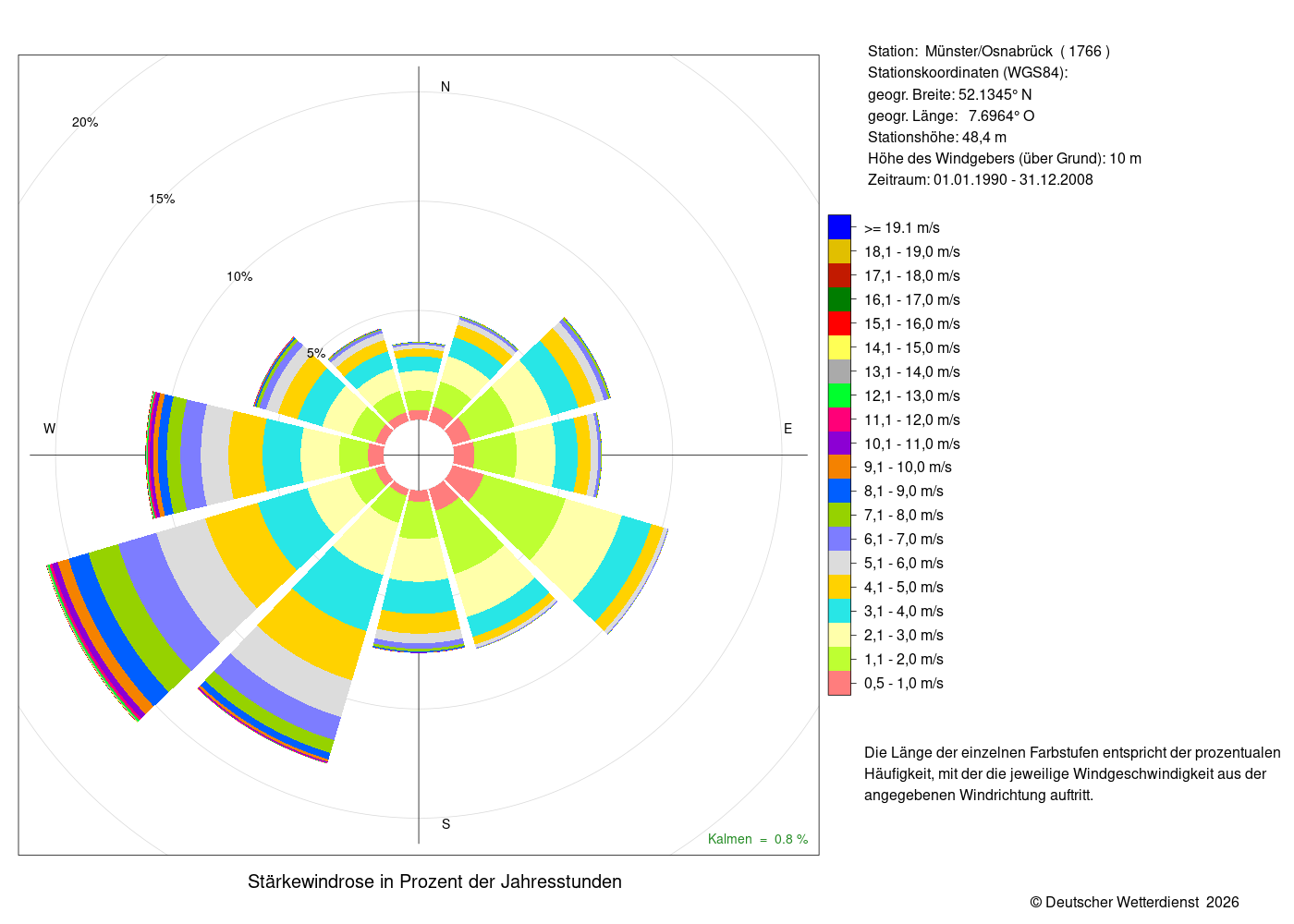1294x924 pixels.
Task: Click the 'S' compass label
Action: point(446,824)
